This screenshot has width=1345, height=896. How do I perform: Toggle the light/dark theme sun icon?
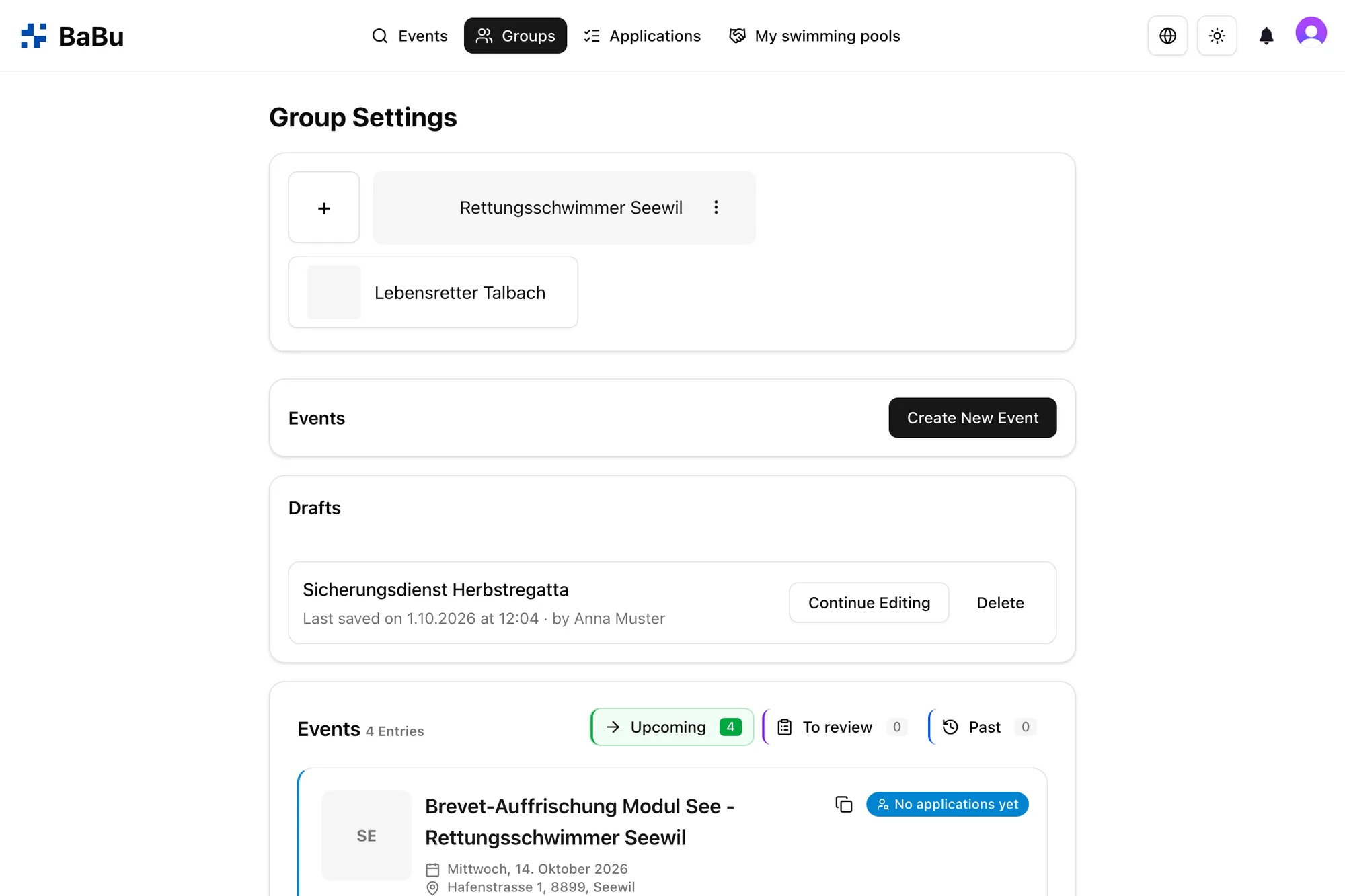pos(1217,36)
